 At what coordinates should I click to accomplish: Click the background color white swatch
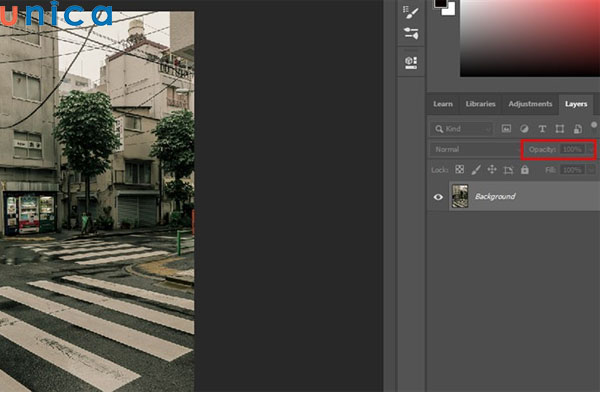click(450, 10)
